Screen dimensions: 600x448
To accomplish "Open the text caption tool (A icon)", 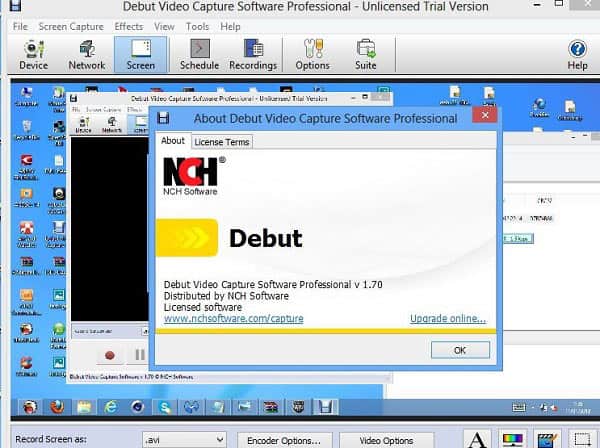I will (x=477, y=439).
